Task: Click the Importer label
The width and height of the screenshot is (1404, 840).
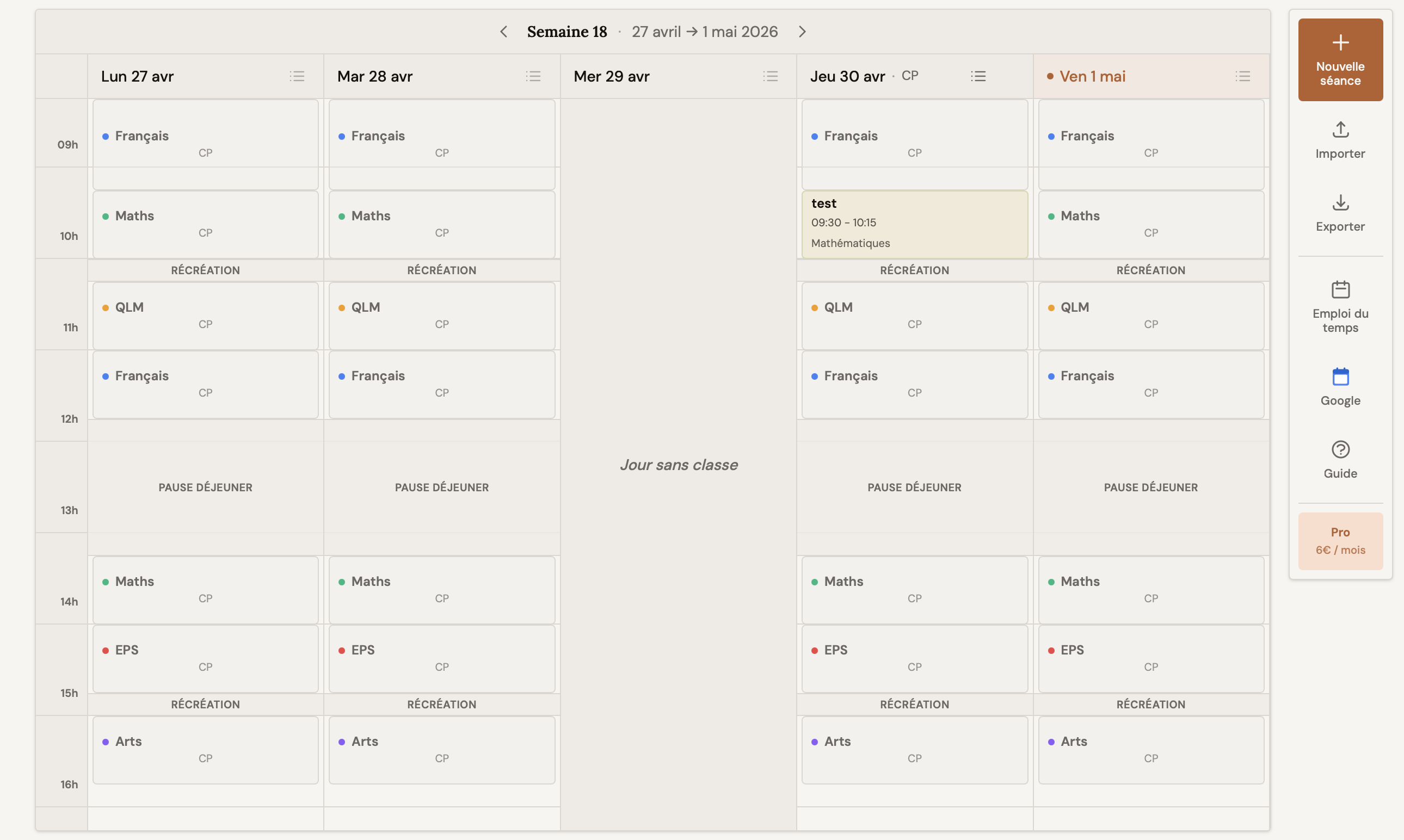Action: point(1340,153)
